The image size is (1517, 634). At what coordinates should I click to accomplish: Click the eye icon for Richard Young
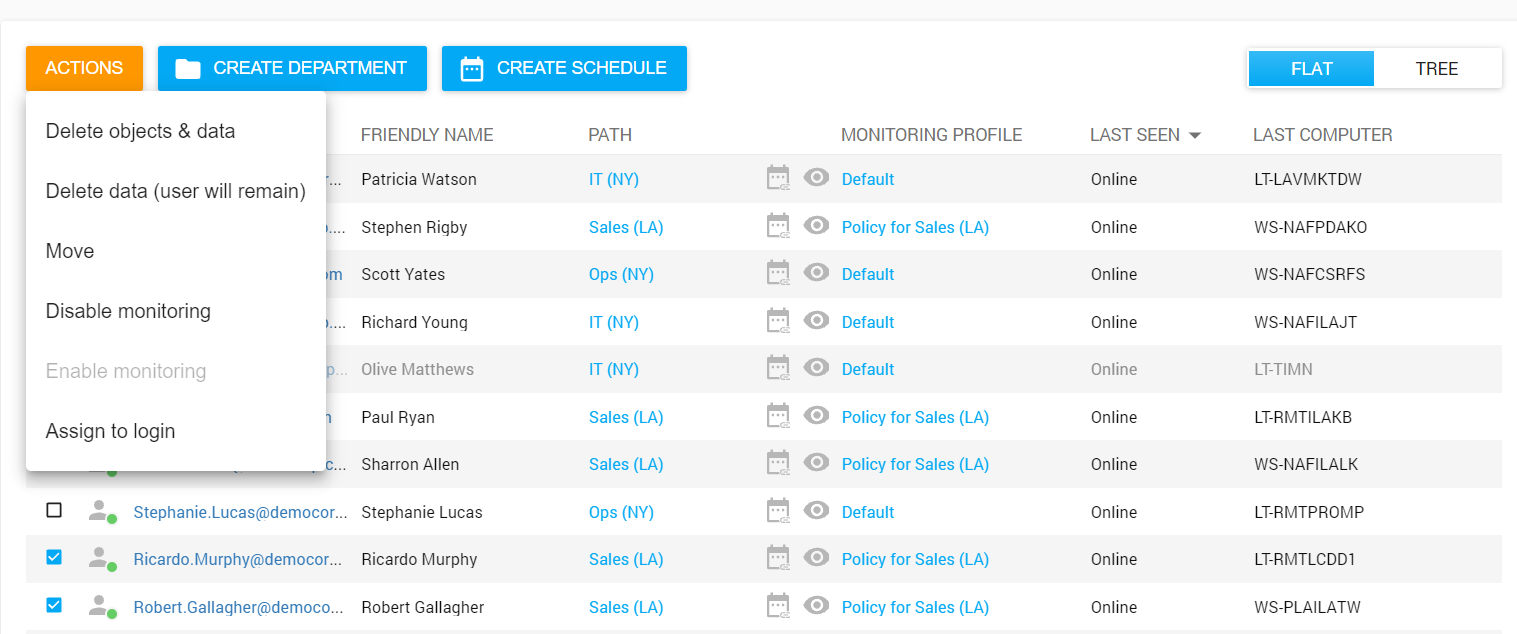817,321
